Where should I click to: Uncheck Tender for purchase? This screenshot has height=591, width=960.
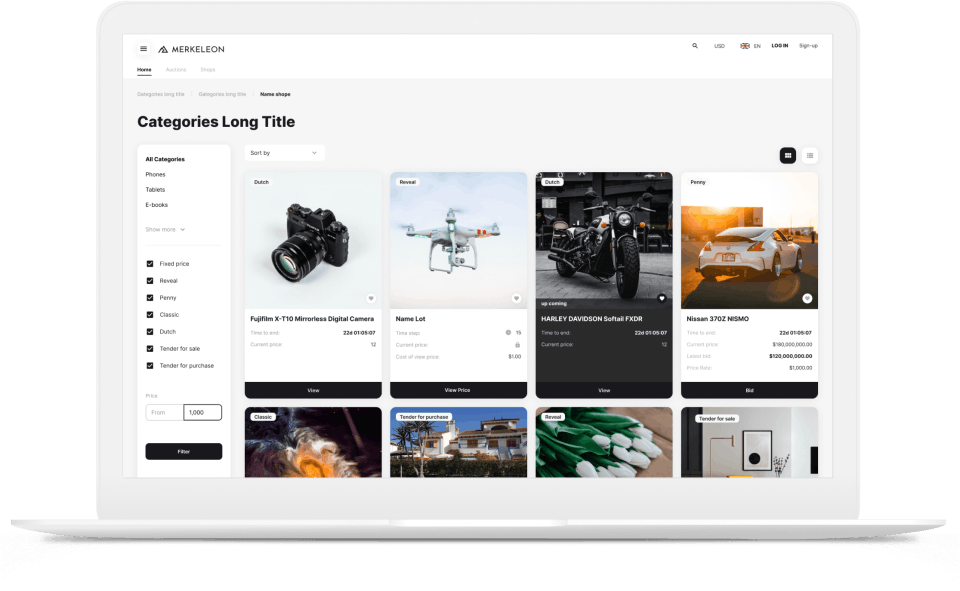tap(150, 366)
